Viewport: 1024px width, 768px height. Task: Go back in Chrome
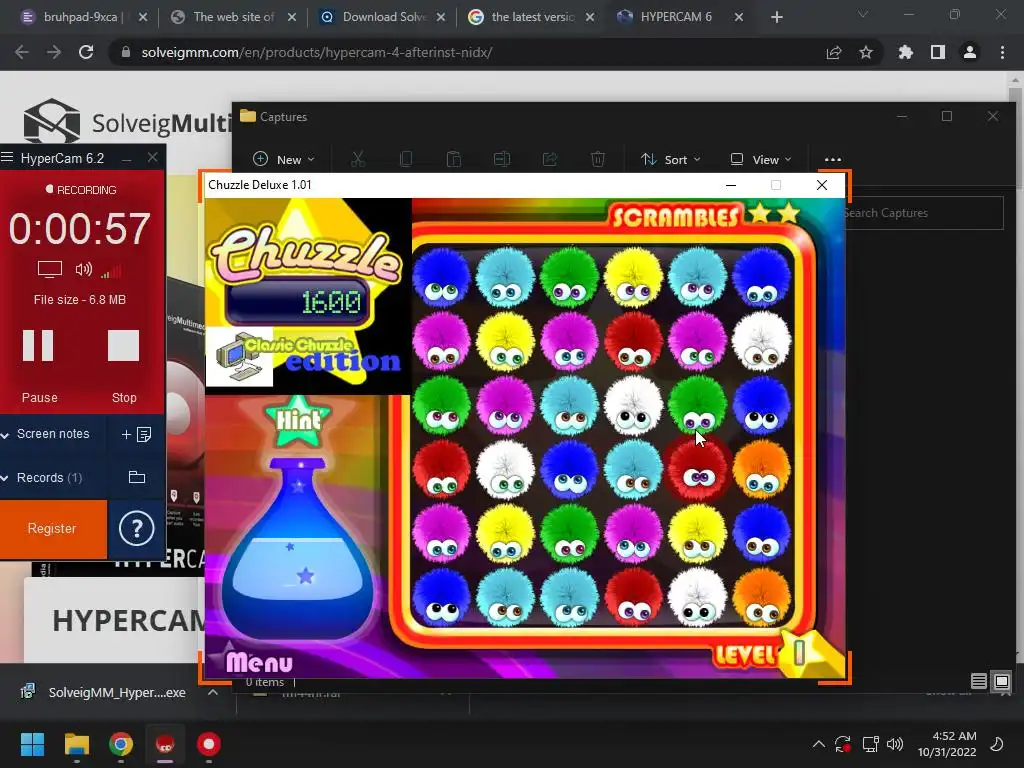click(22, 52)
